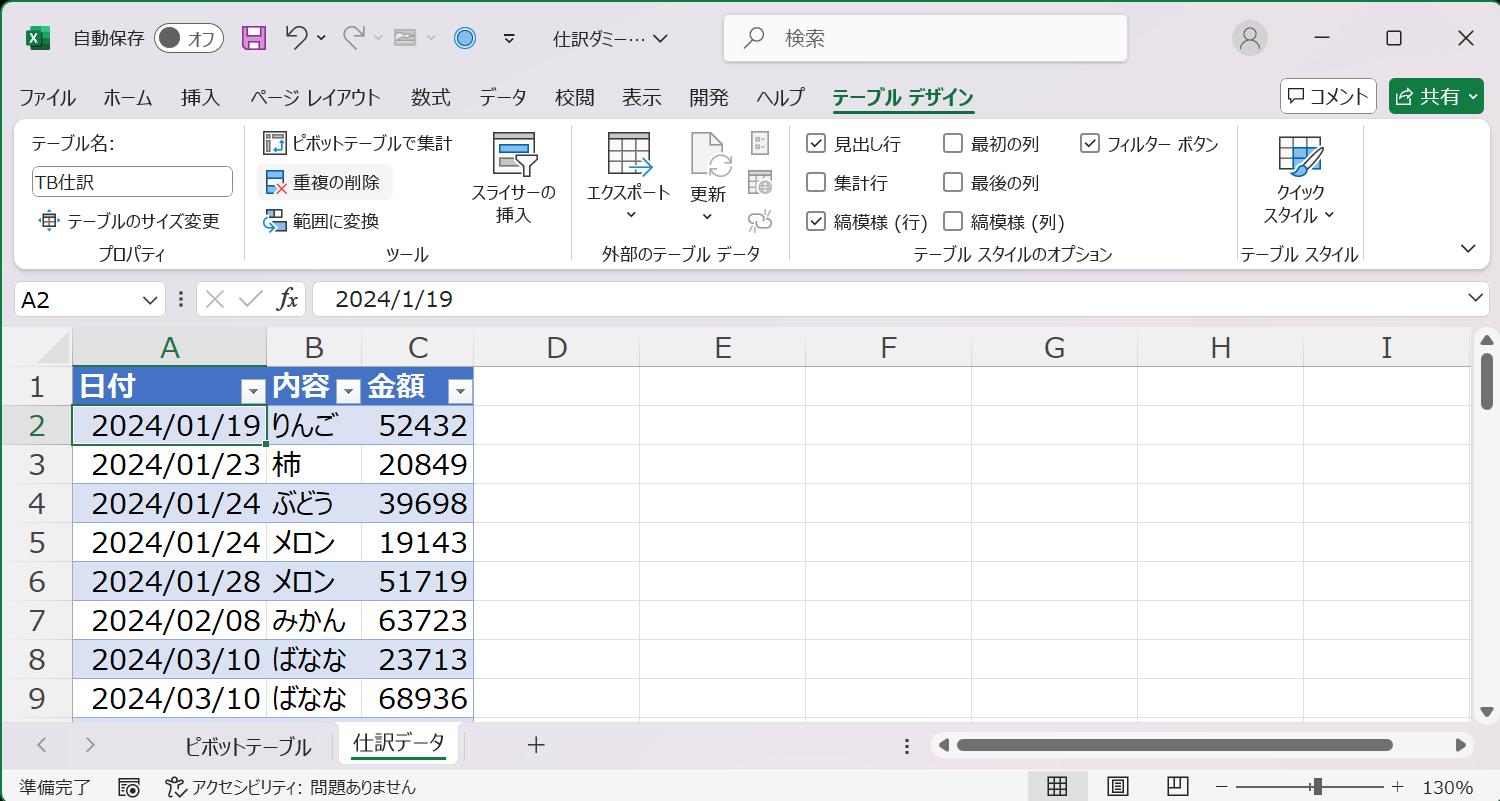1500x801 pixels.
Task: Enable the 集計行 checkbox
Action: [x=816, y=182]
